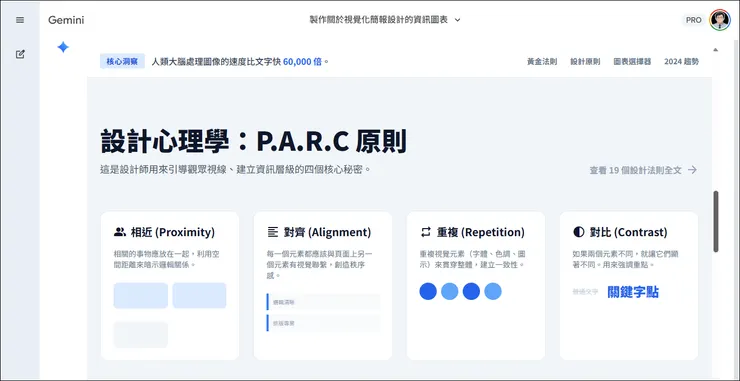The height and width of the screenshot is (381, 740).
Task: Open the hamburger main menu
Action: point(20,20)
